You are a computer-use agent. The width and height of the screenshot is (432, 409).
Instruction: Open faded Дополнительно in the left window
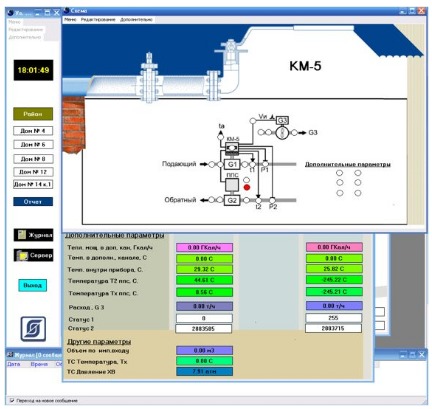(25, 37)
